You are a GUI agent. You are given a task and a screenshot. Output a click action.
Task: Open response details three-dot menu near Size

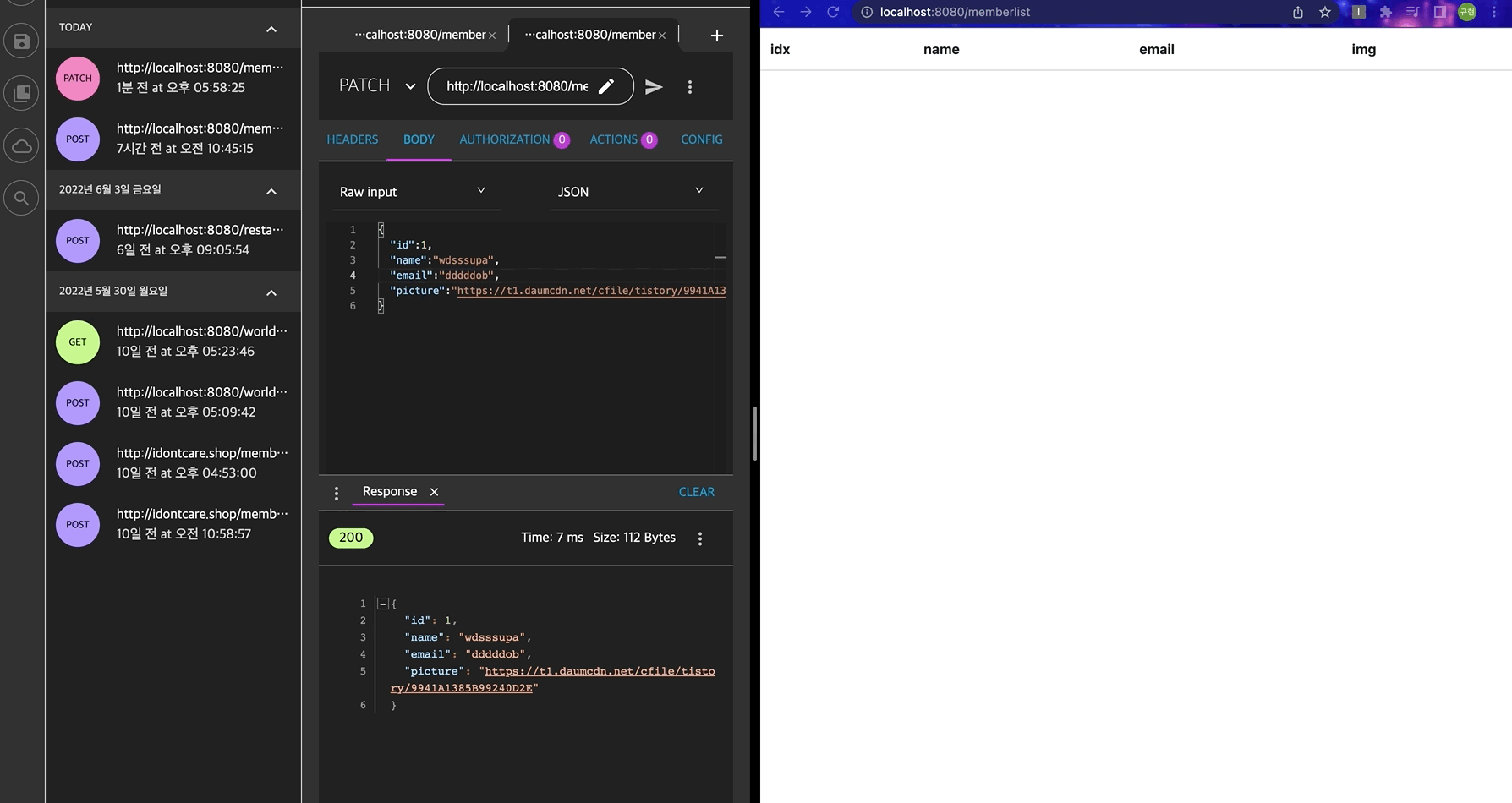click(700, 538)
